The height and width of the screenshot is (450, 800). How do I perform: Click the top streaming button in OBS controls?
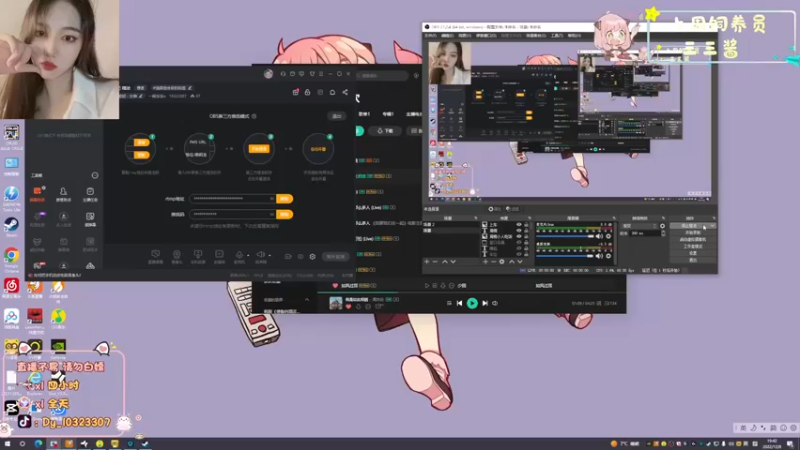coord(689,226)
